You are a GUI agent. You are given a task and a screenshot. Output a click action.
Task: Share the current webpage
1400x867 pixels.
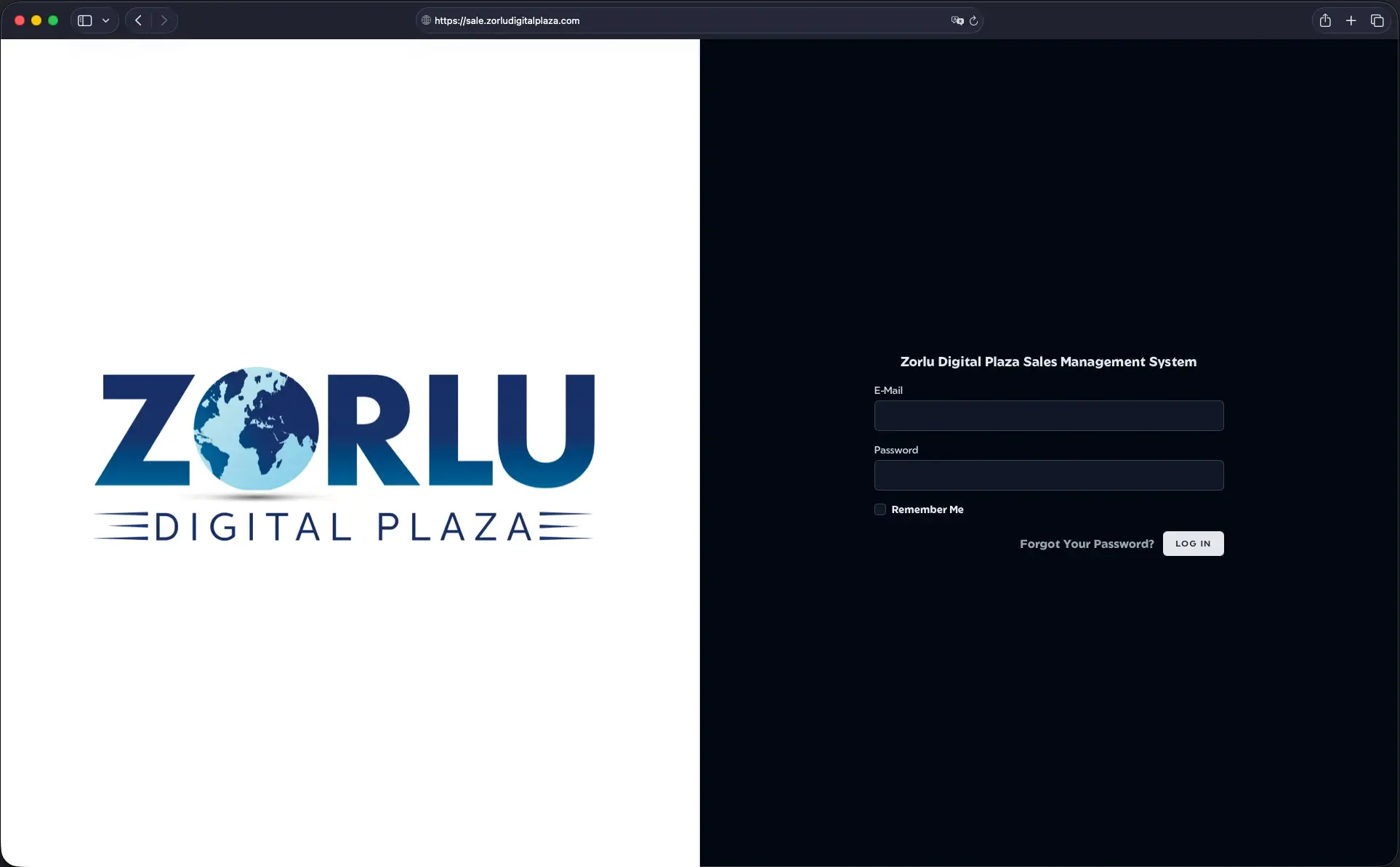(1324, 20)
